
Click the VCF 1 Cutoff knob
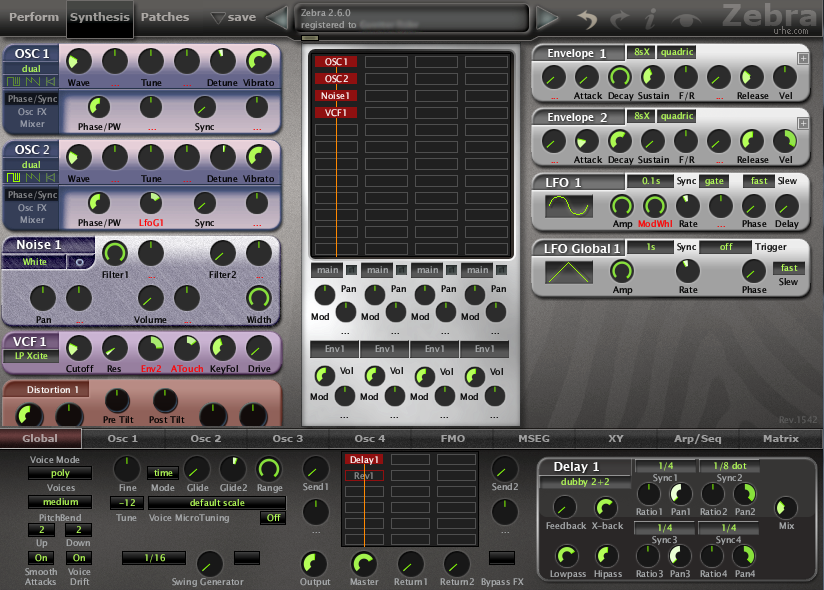(79, 348)
